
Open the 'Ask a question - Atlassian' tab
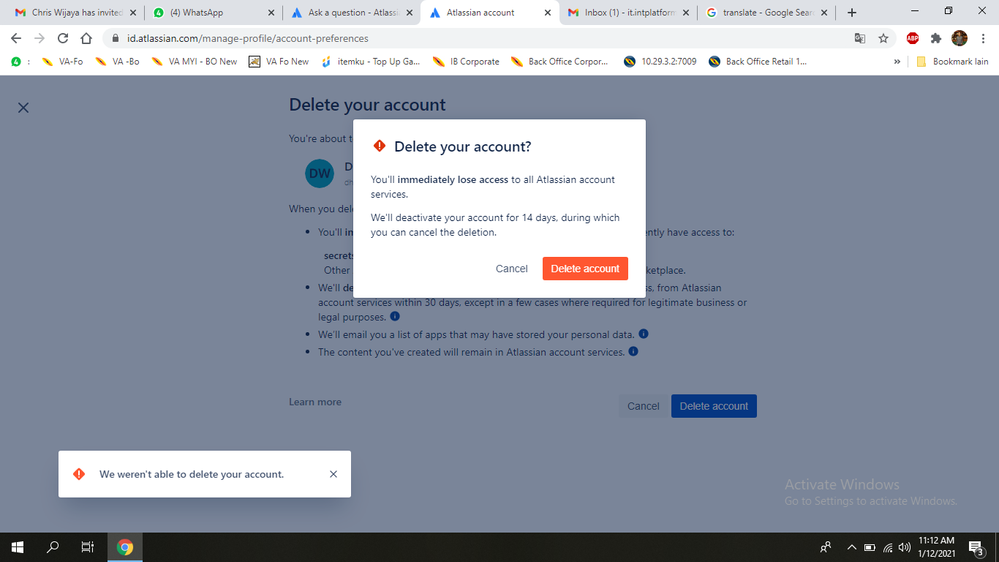point(352,13)
